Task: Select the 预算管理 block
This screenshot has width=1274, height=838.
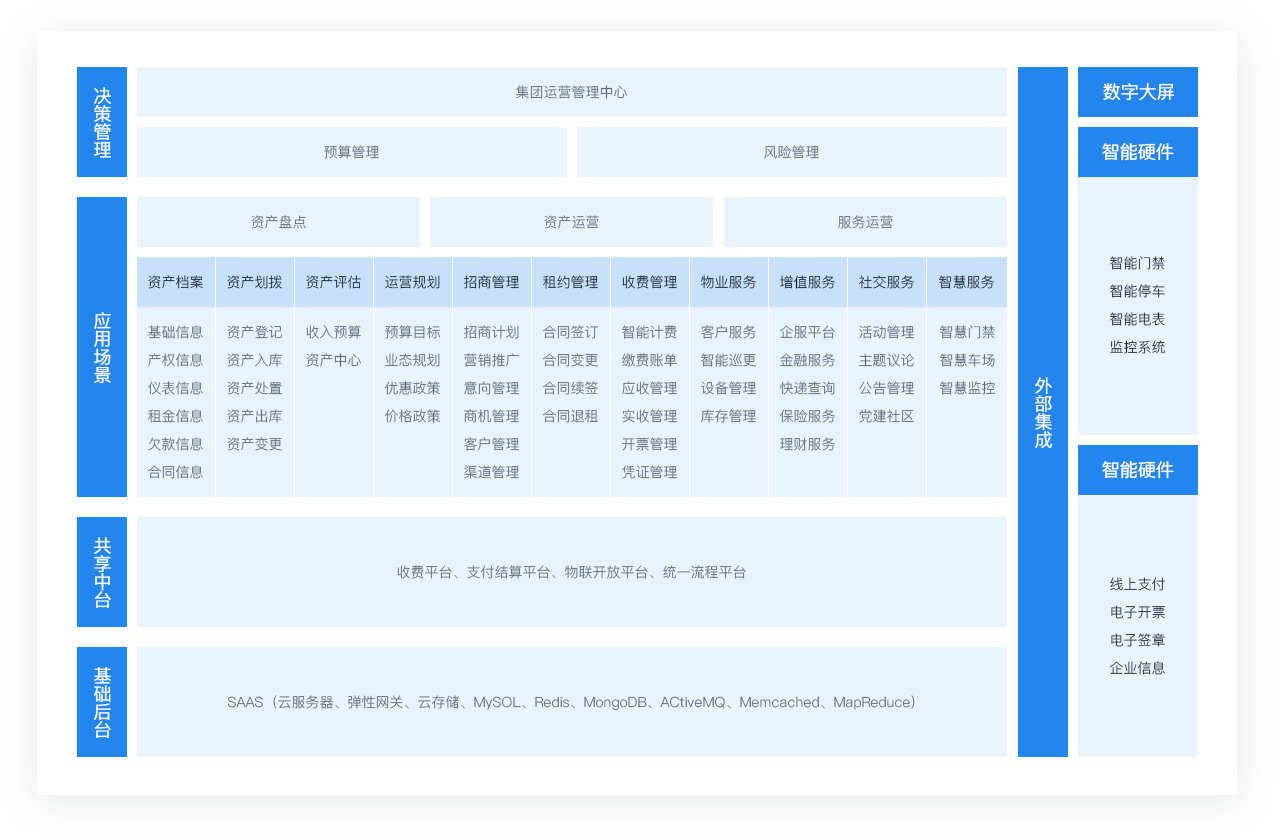Action: 351,152
